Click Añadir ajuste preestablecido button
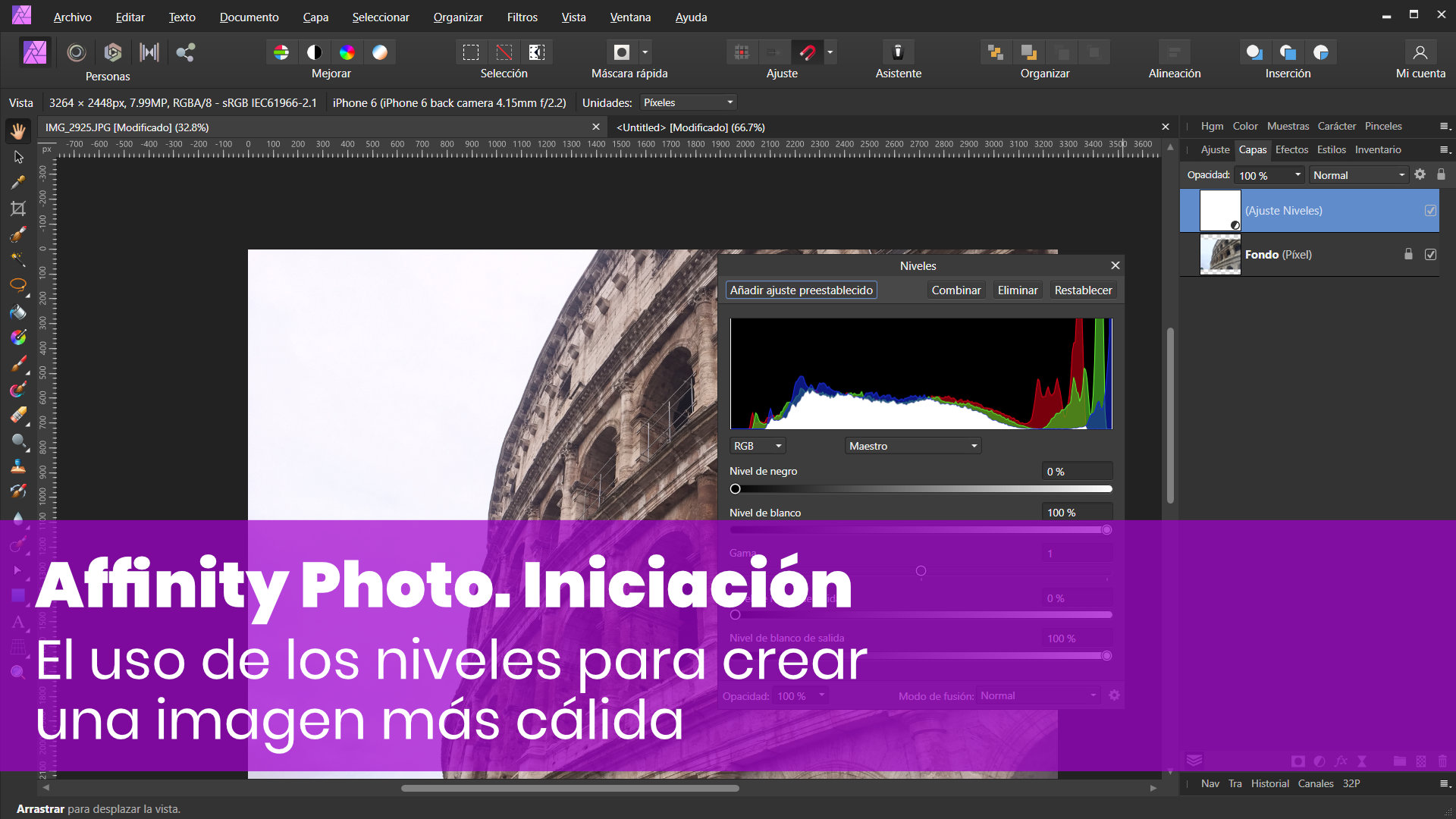1456x819 pixels. coord(801,290)
